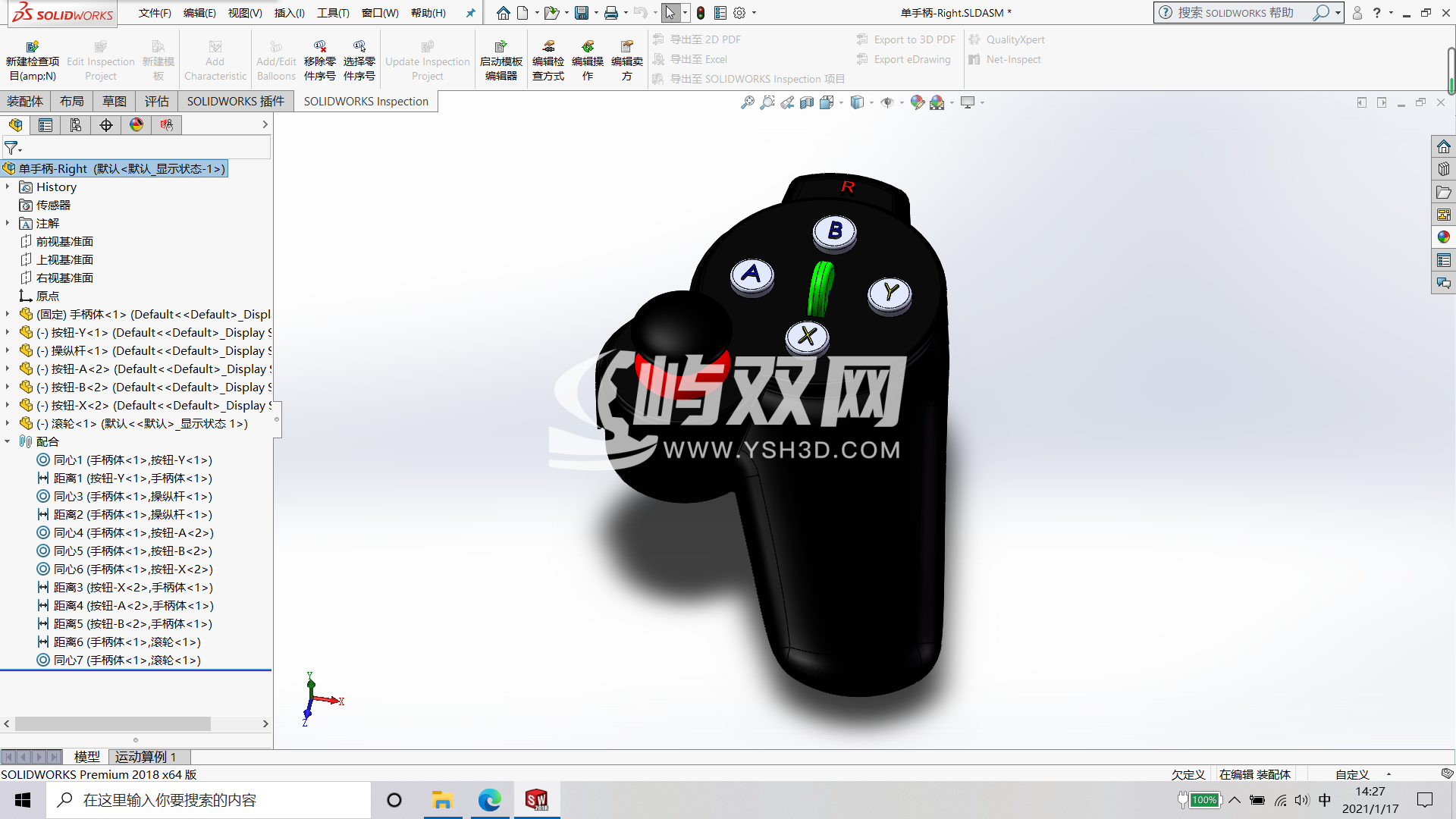This screenshot has width=1456, height=819.
Task: Click the Export to 3D PDF icon
Action: [862, 39]
